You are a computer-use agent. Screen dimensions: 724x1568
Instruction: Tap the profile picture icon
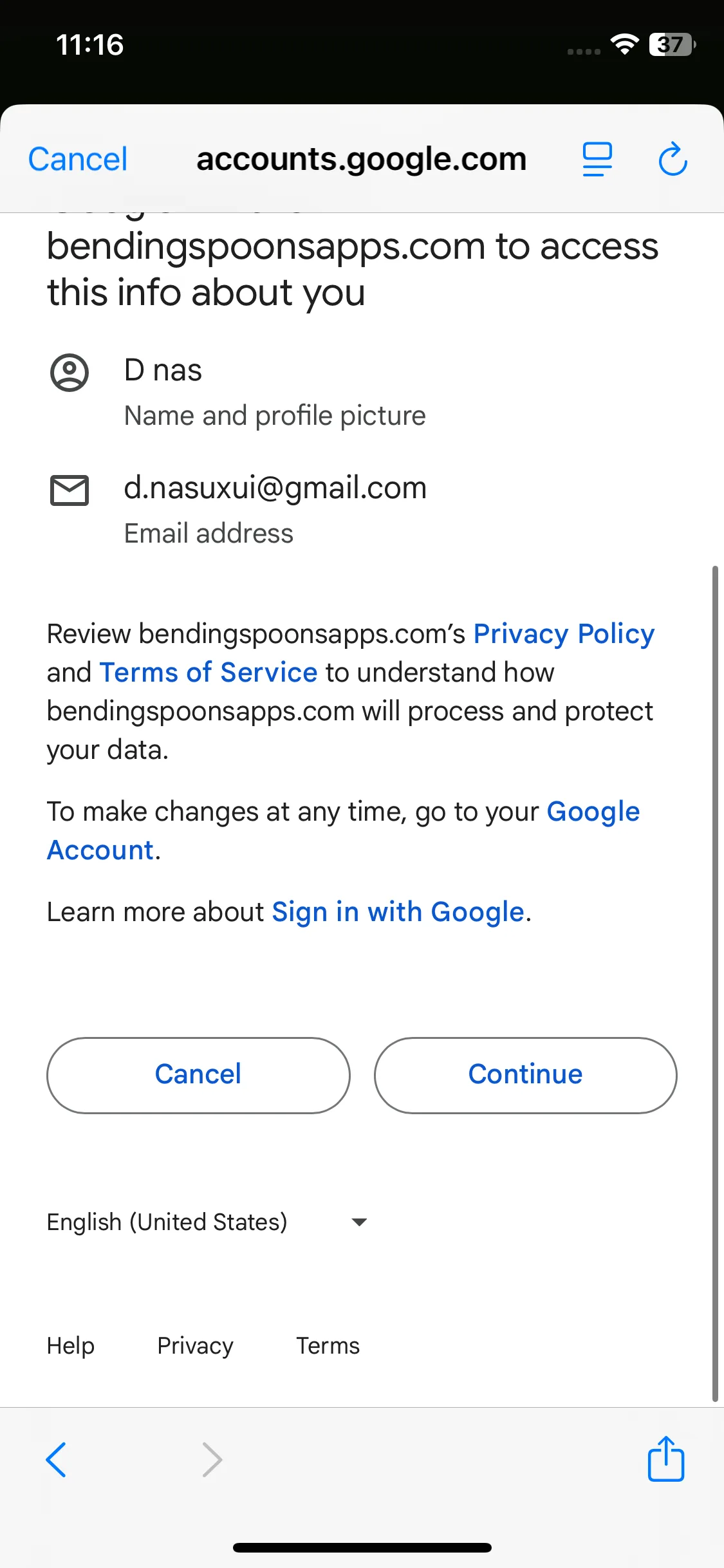tap(70, 373)
